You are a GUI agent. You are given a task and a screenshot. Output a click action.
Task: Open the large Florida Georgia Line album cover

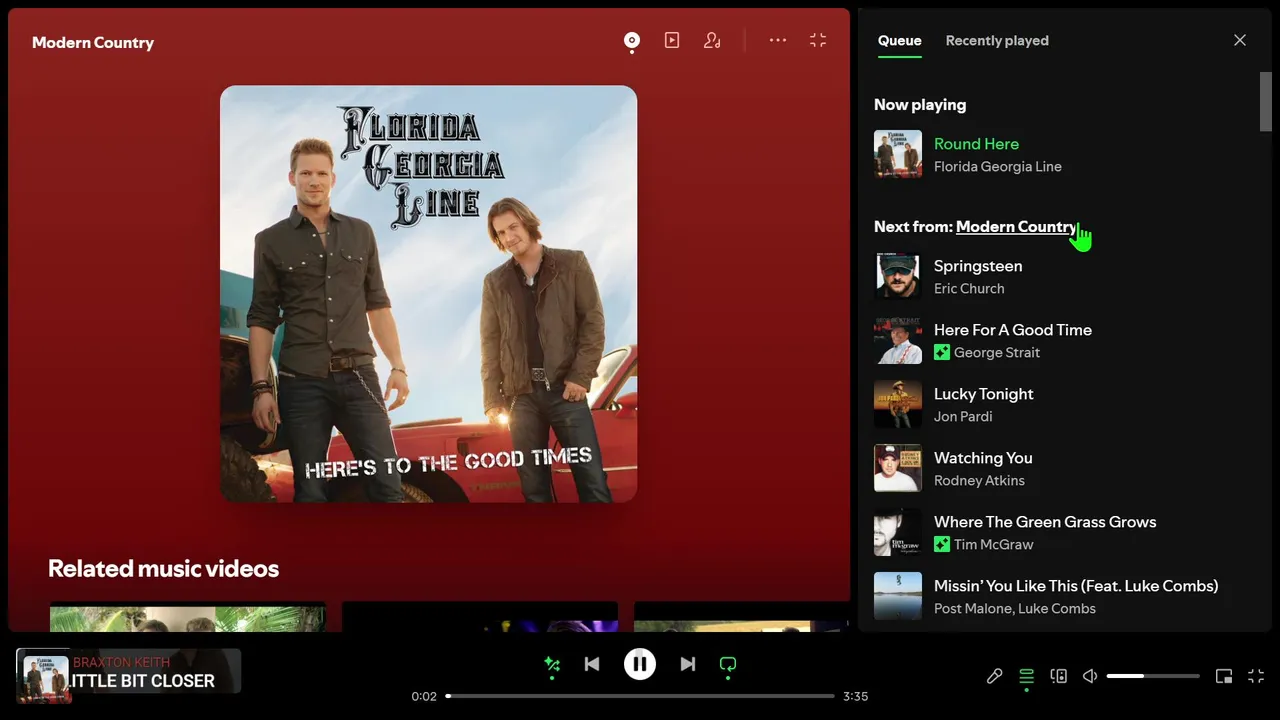[x=428, y=294]
